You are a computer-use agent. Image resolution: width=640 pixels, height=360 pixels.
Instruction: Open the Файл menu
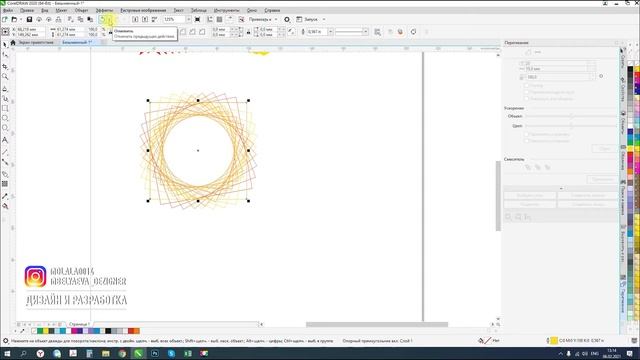click(8, 10)
